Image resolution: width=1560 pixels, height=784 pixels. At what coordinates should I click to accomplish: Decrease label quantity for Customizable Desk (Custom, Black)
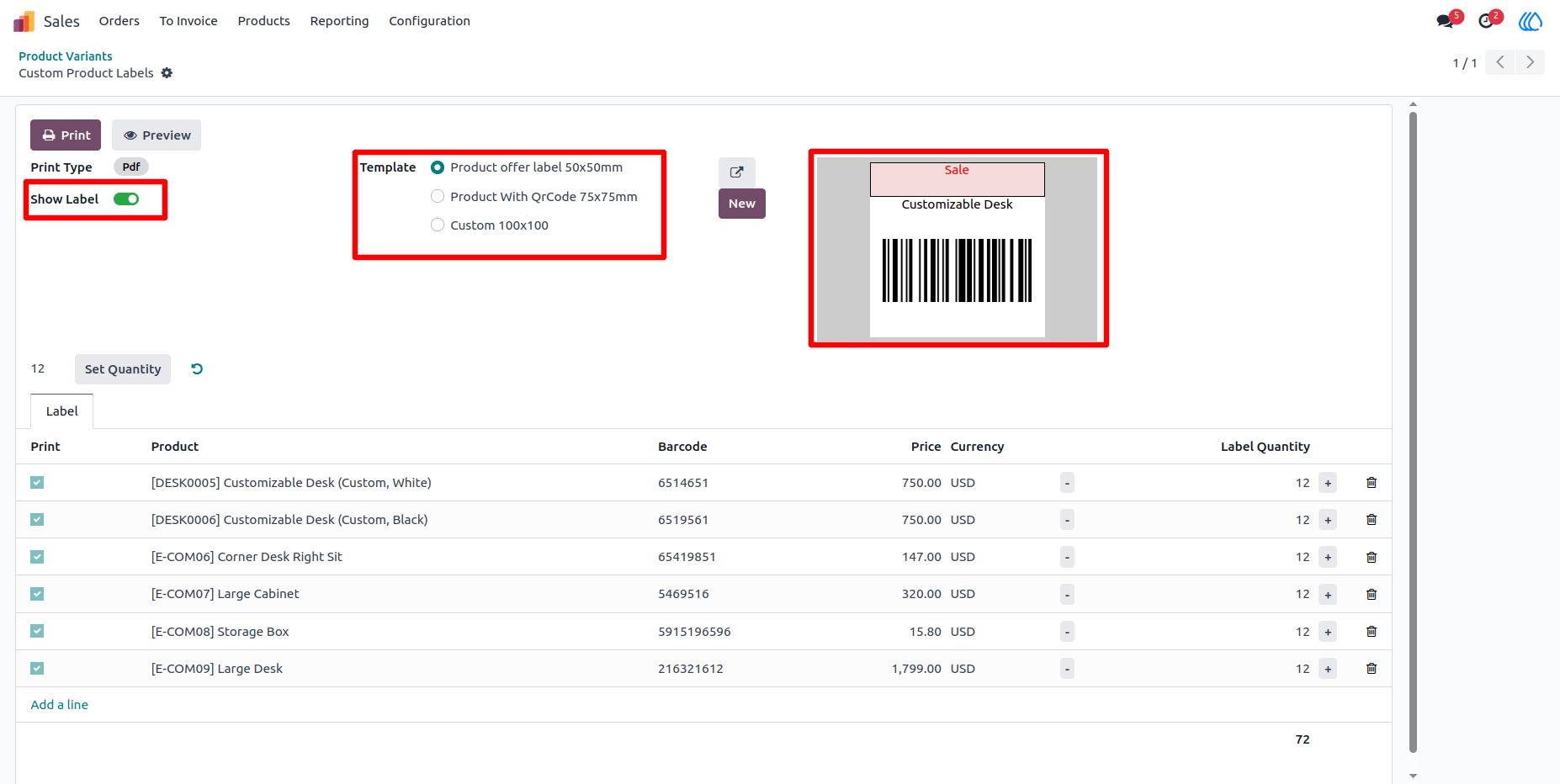tap(1067, 520)
